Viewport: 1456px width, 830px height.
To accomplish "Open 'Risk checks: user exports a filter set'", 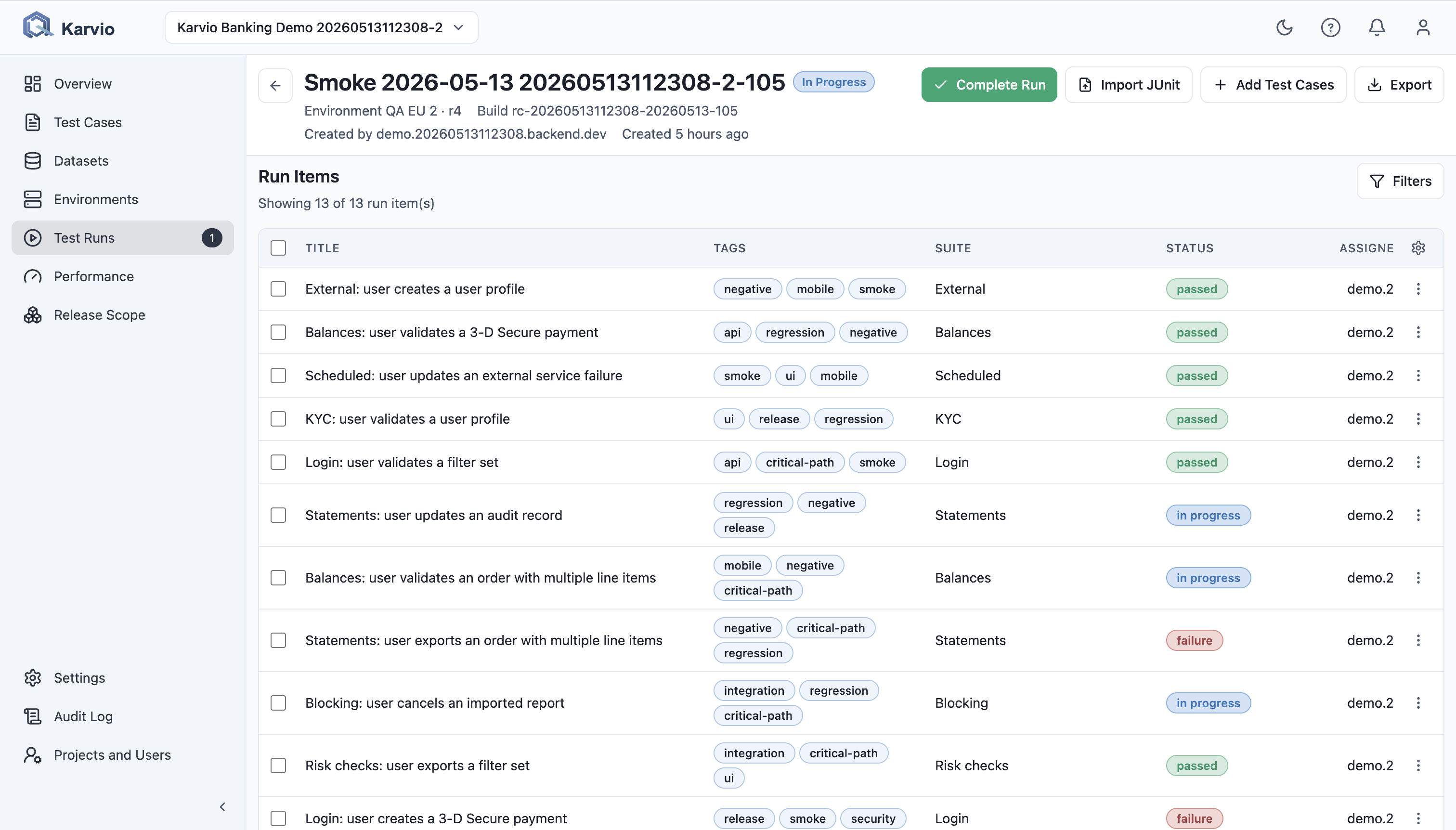I will 417,765.
